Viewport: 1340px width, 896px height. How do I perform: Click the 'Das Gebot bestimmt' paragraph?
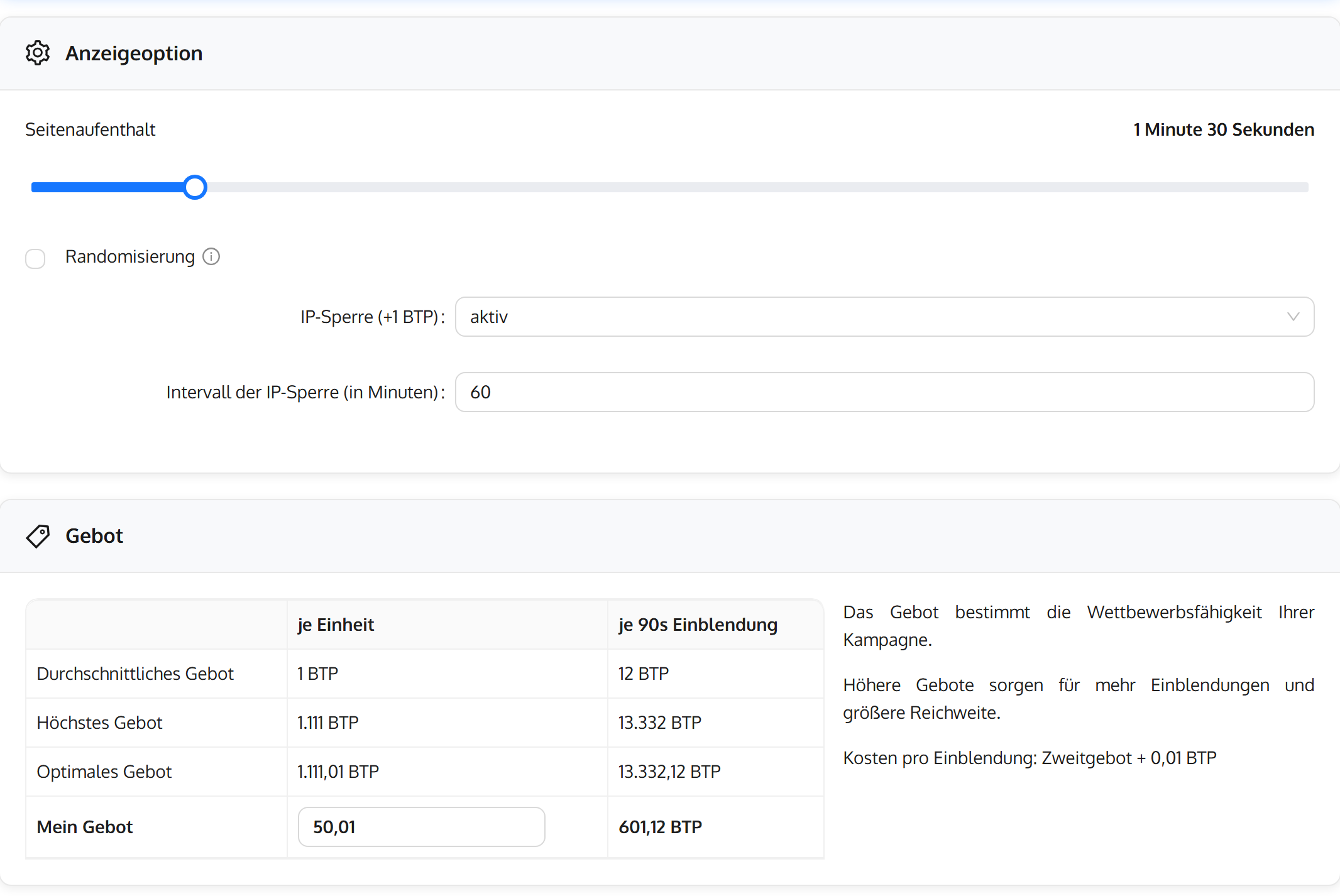pyautogui.click(x=1079, y=626)
